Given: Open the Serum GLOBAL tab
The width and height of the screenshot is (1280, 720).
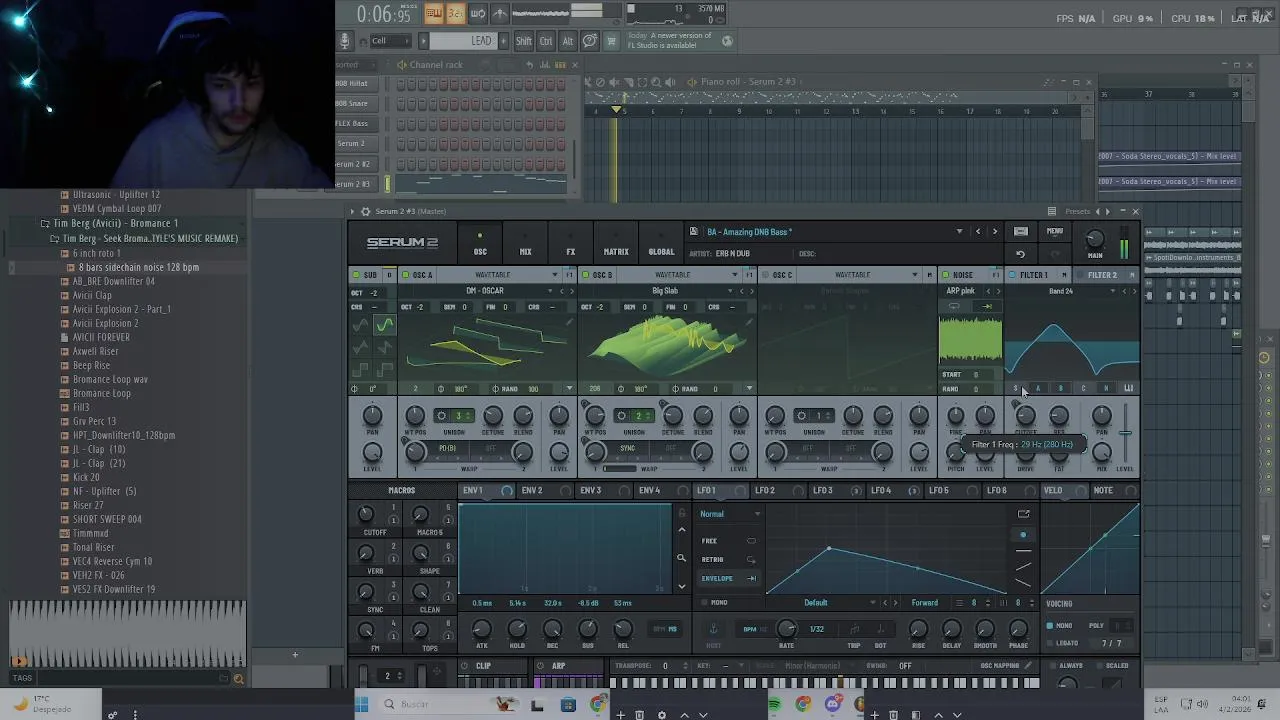Looking at the screenshot, I should [661, 244].
